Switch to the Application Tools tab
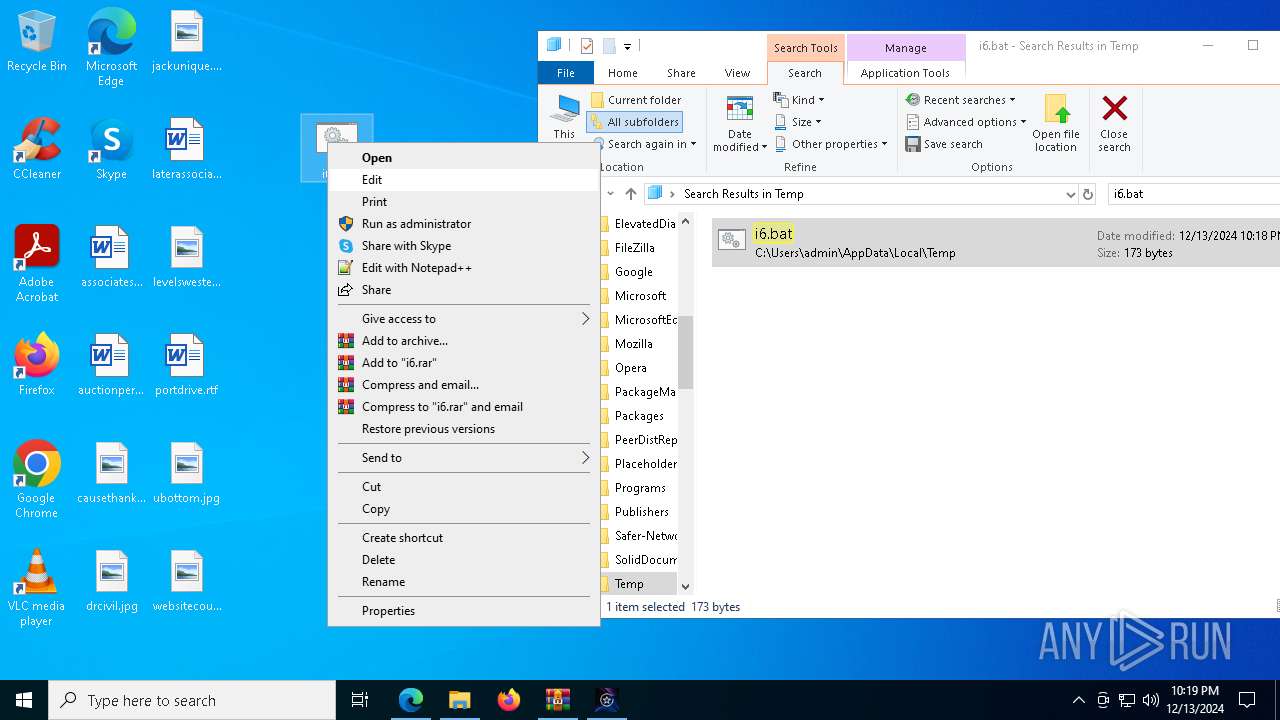Image resolution: width=1280 pixels, height=720 pixels. (905, 73)
